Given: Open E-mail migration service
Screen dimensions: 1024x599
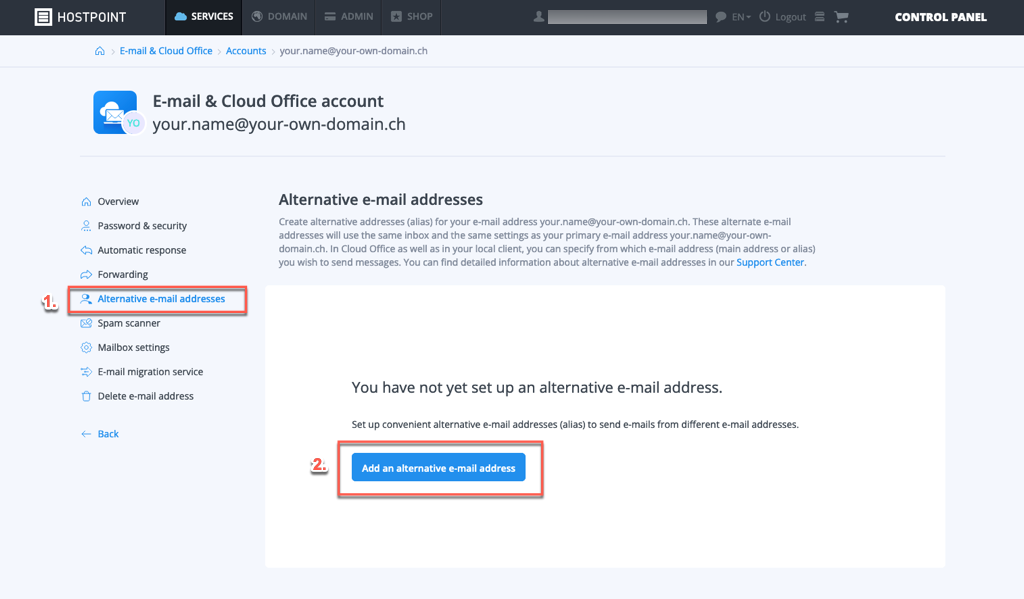Looking at the screenshot, I should (150, 372).
